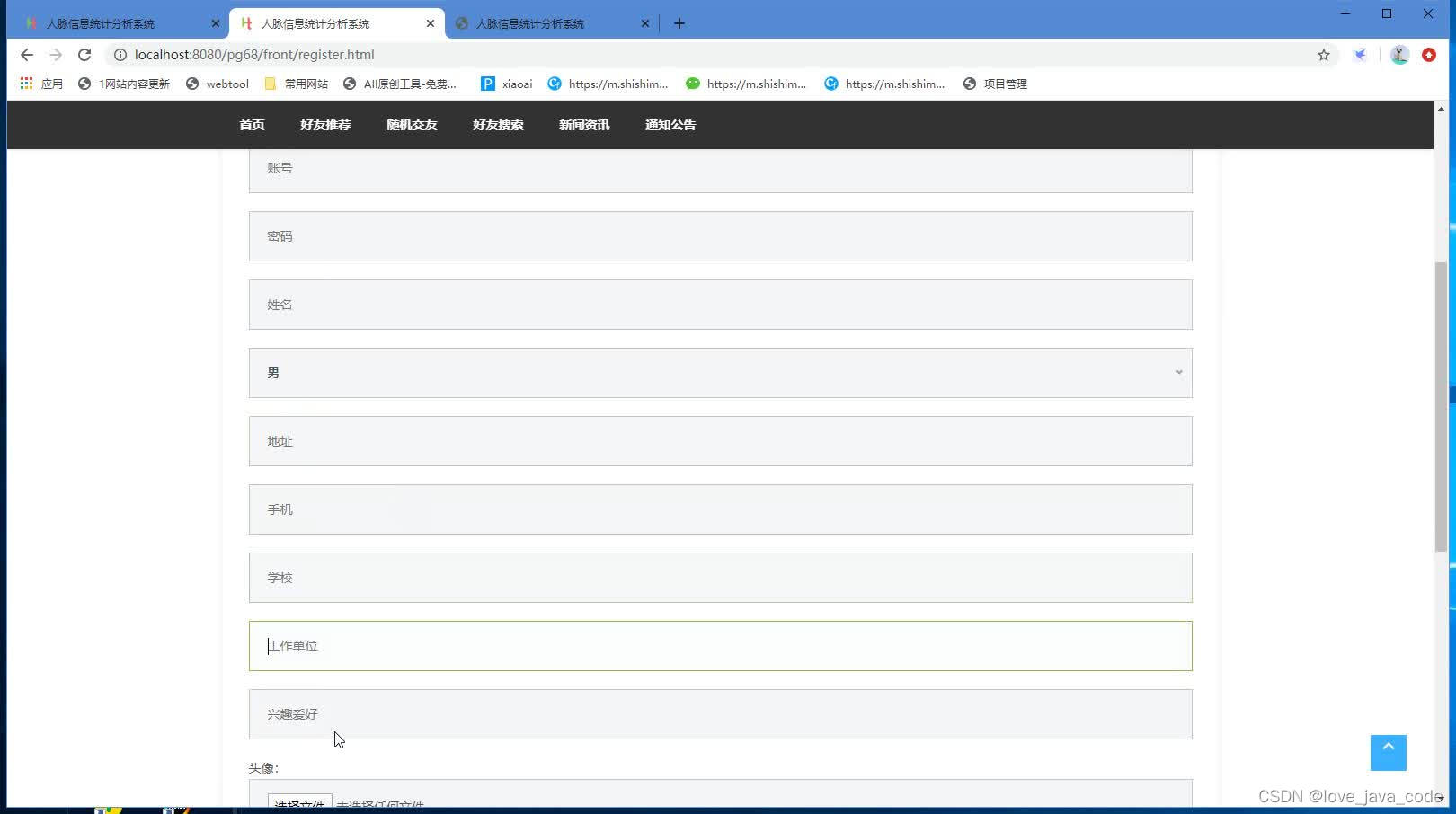
Task: Open the 项目管理 bookmark
Action: pos(995,84)
